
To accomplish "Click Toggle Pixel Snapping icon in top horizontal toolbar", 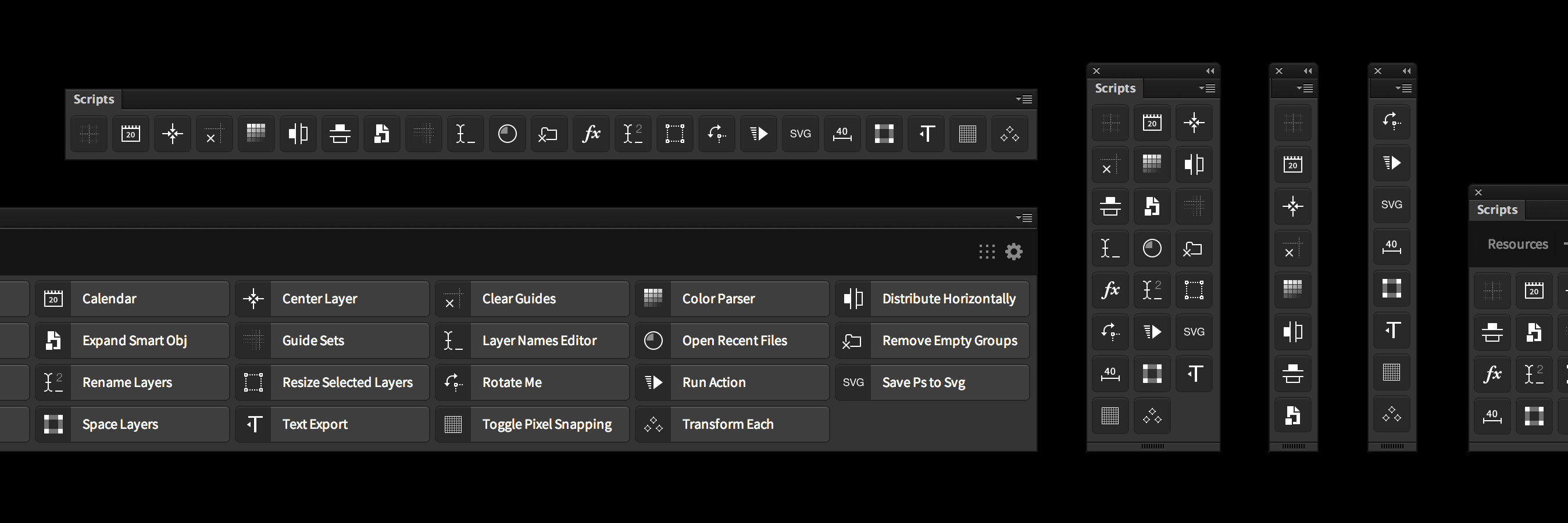I will (968, 134).
